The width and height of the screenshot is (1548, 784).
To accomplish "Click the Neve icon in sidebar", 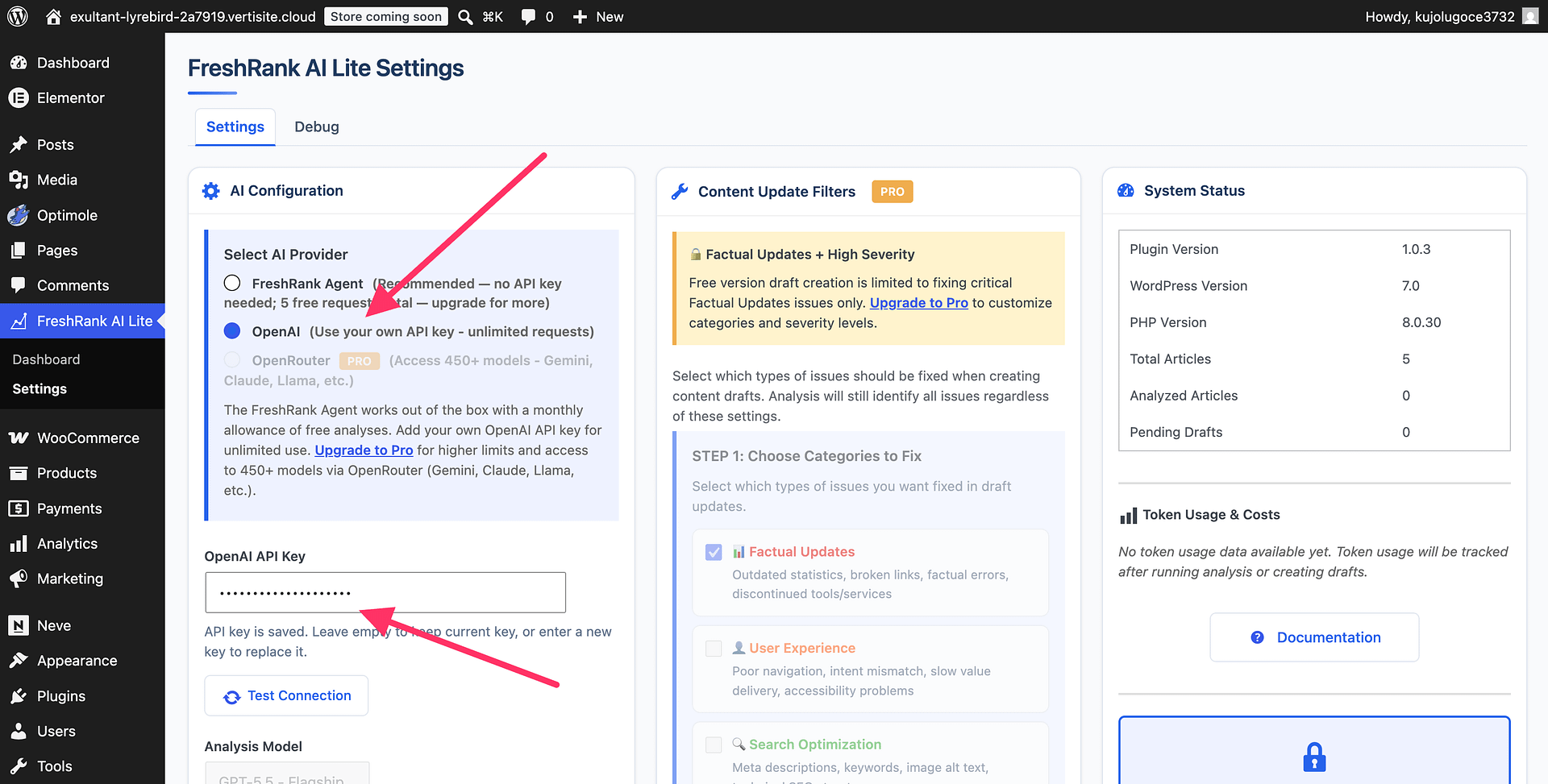I will click(19, 625).
